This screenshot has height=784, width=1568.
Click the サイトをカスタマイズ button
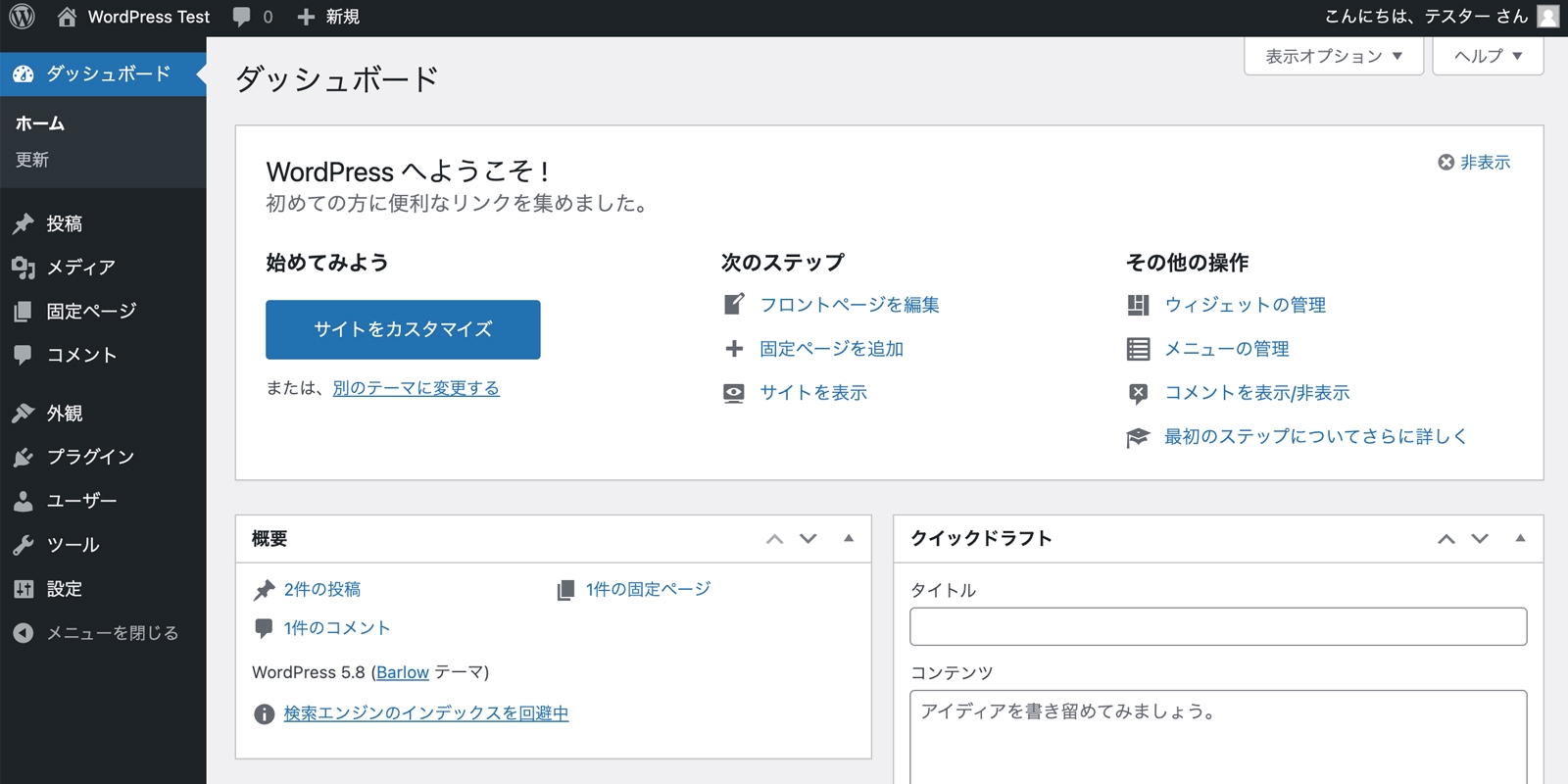click(403, 329)
